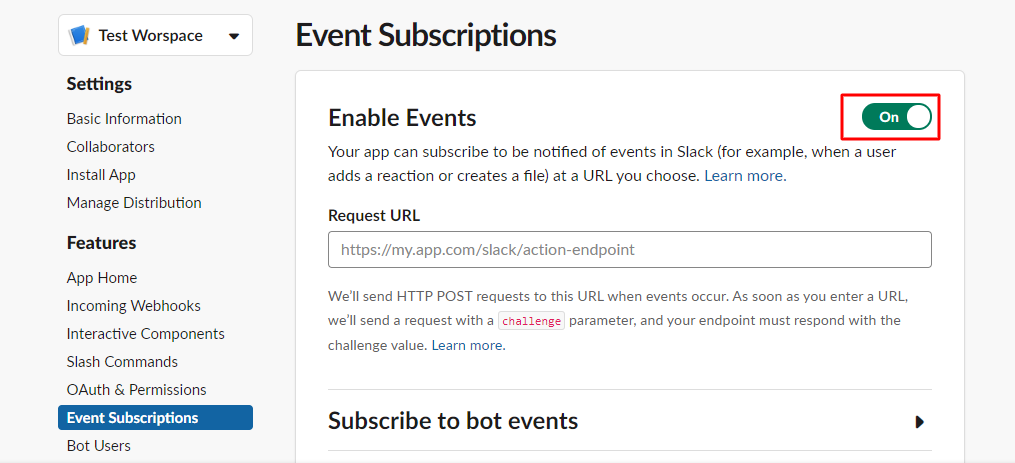
Task: Go to Collaborators settings
Action: pyautogui.click(x=110, y=147)
